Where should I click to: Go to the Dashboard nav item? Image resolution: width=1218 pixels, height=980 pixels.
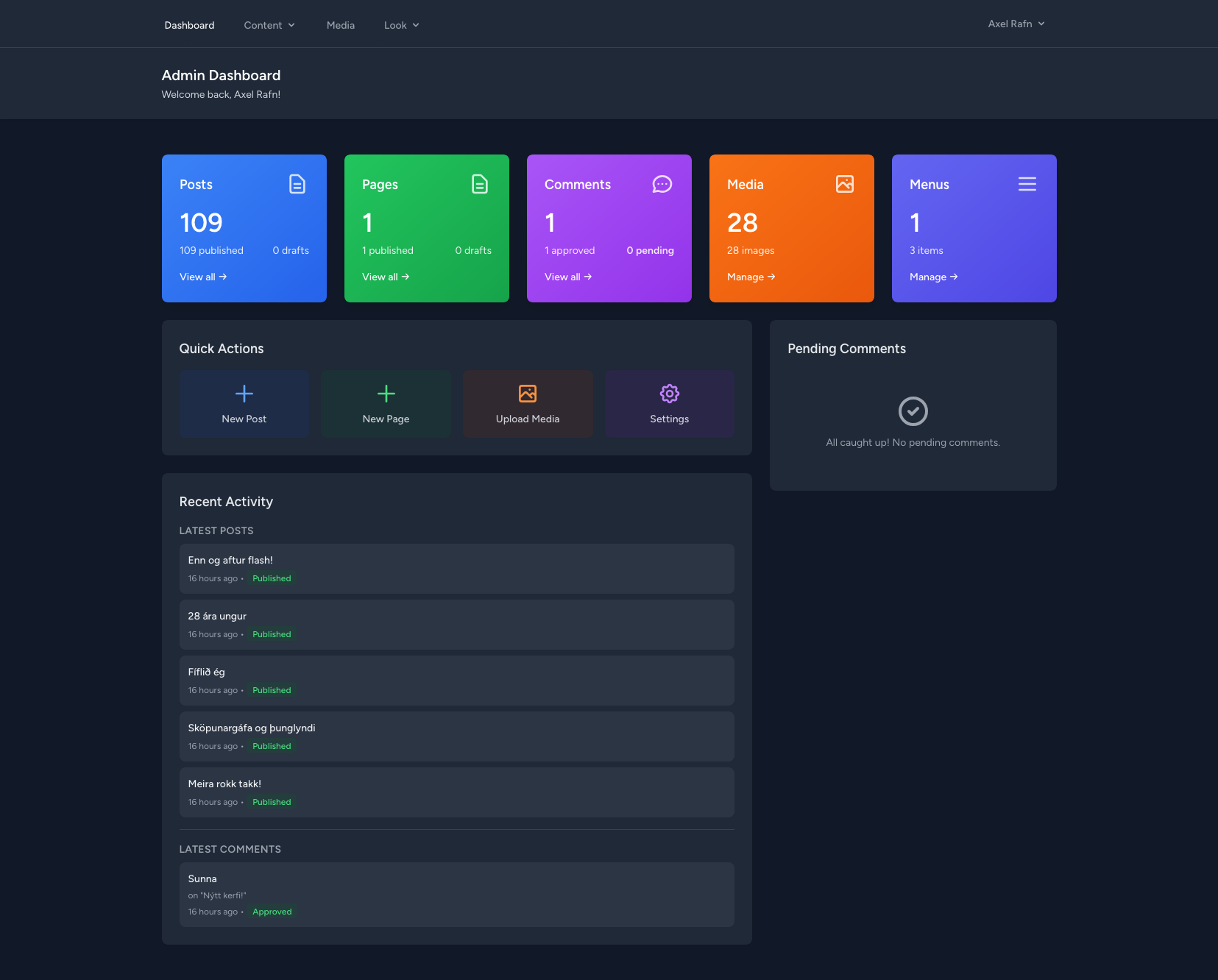tap(189, 25)
